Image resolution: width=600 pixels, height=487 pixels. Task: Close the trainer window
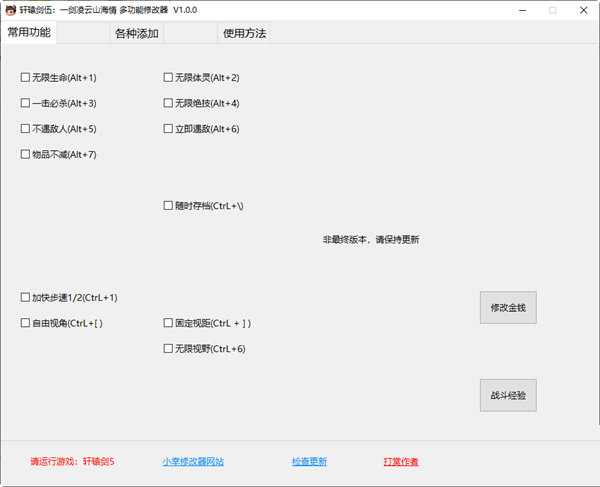click(584, 10)
